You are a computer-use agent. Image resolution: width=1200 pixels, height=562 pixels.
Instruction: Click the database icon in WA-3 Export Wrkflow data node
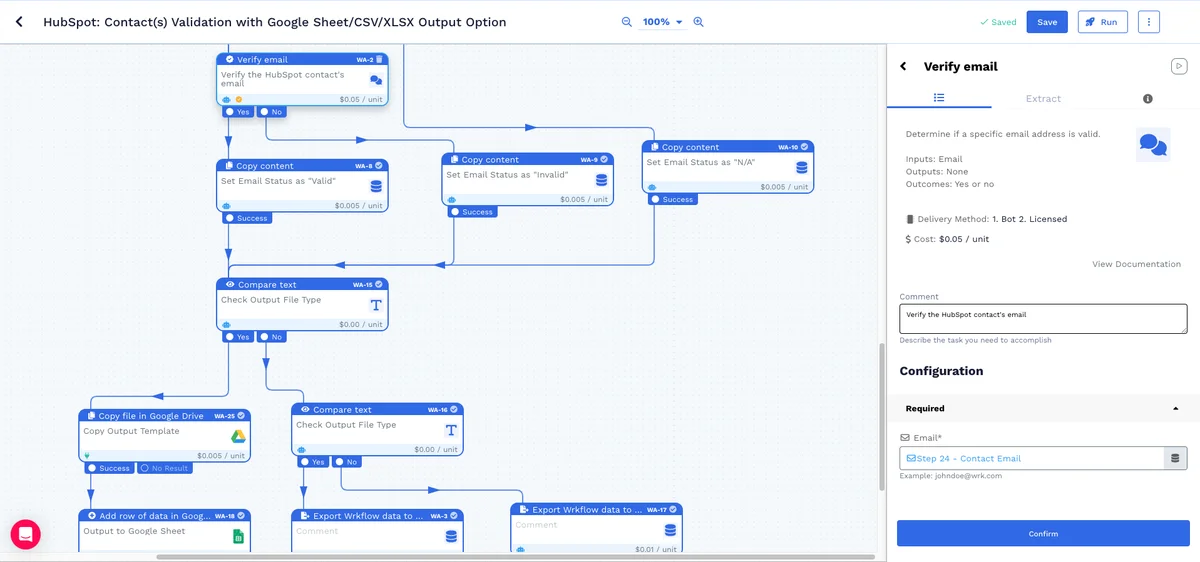click(x=451, y=537)
